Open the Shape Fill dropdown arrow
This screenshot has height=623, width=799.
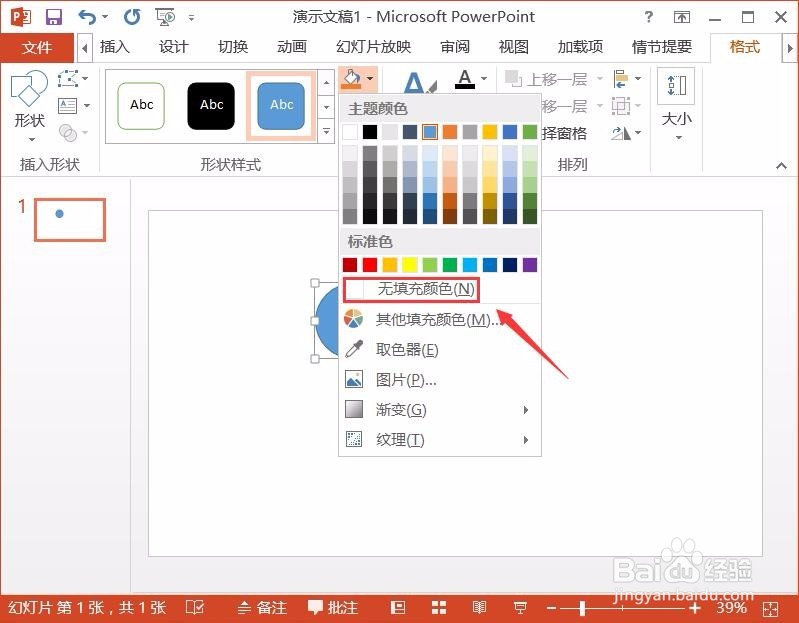tap(370, 79)
